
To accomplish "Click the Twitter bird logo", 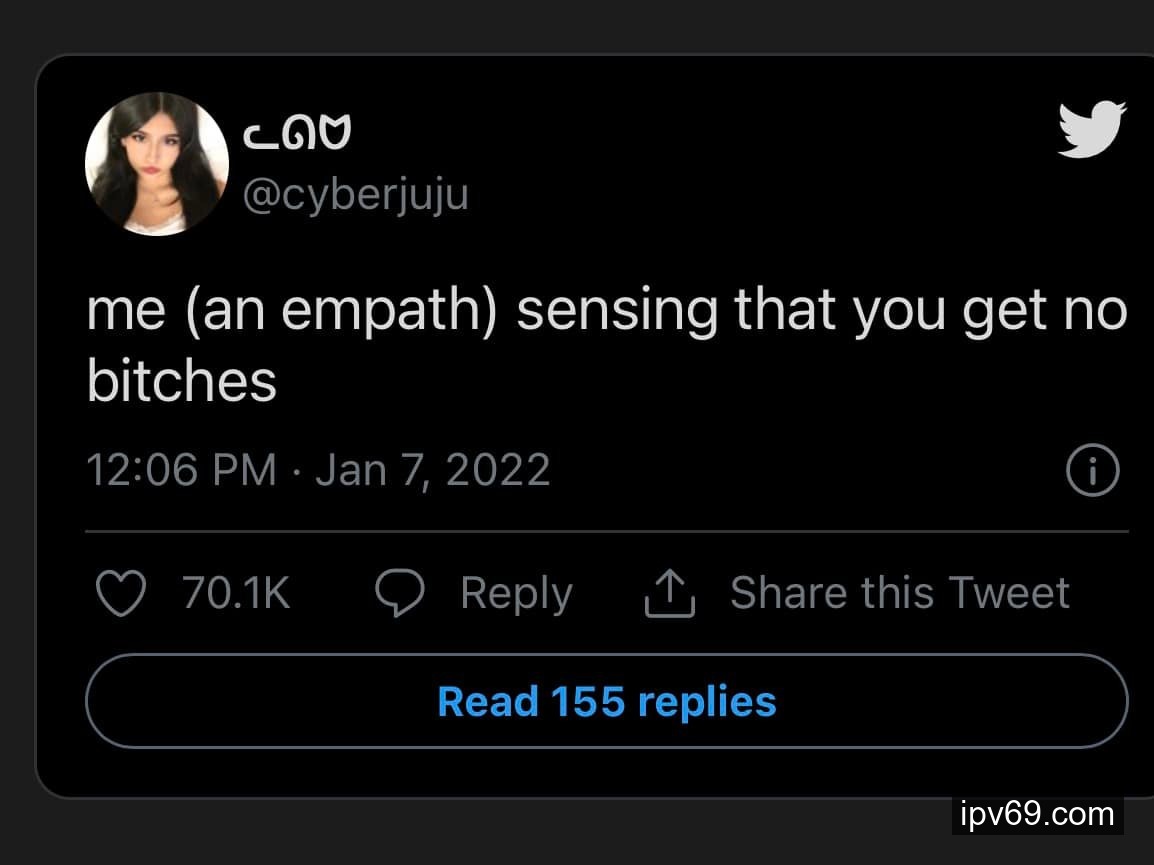I will coord(1091,130).
